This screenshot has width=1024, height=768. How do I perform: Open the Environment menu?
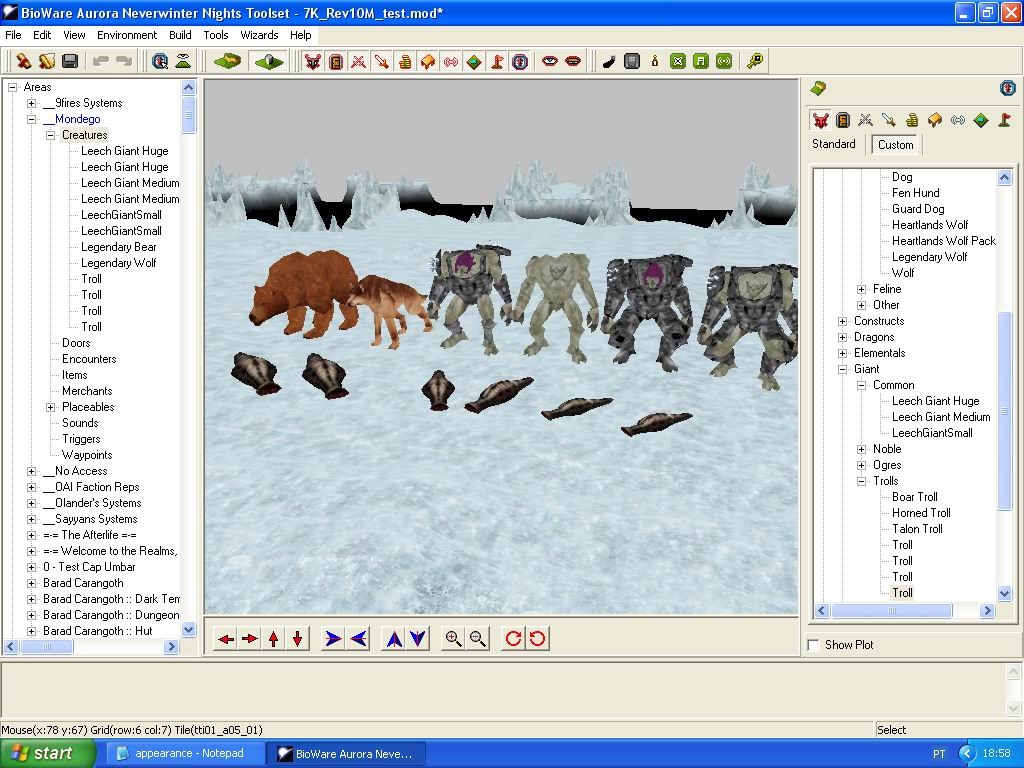[x=127, y=35]
